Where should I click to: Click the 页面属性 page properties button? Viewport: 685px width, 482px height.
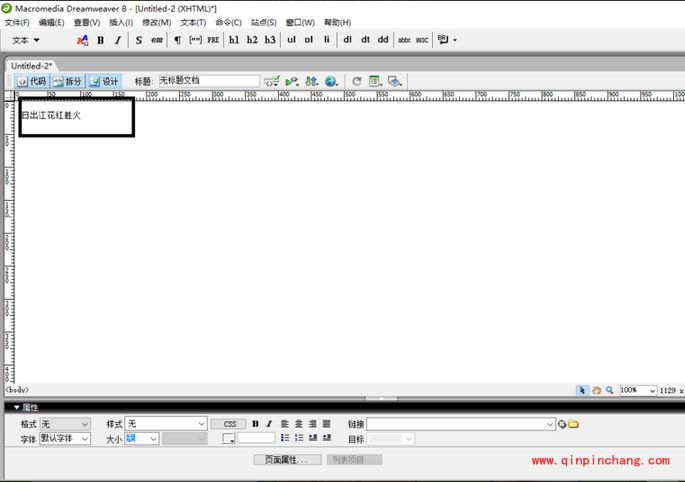tap(287, 460)
